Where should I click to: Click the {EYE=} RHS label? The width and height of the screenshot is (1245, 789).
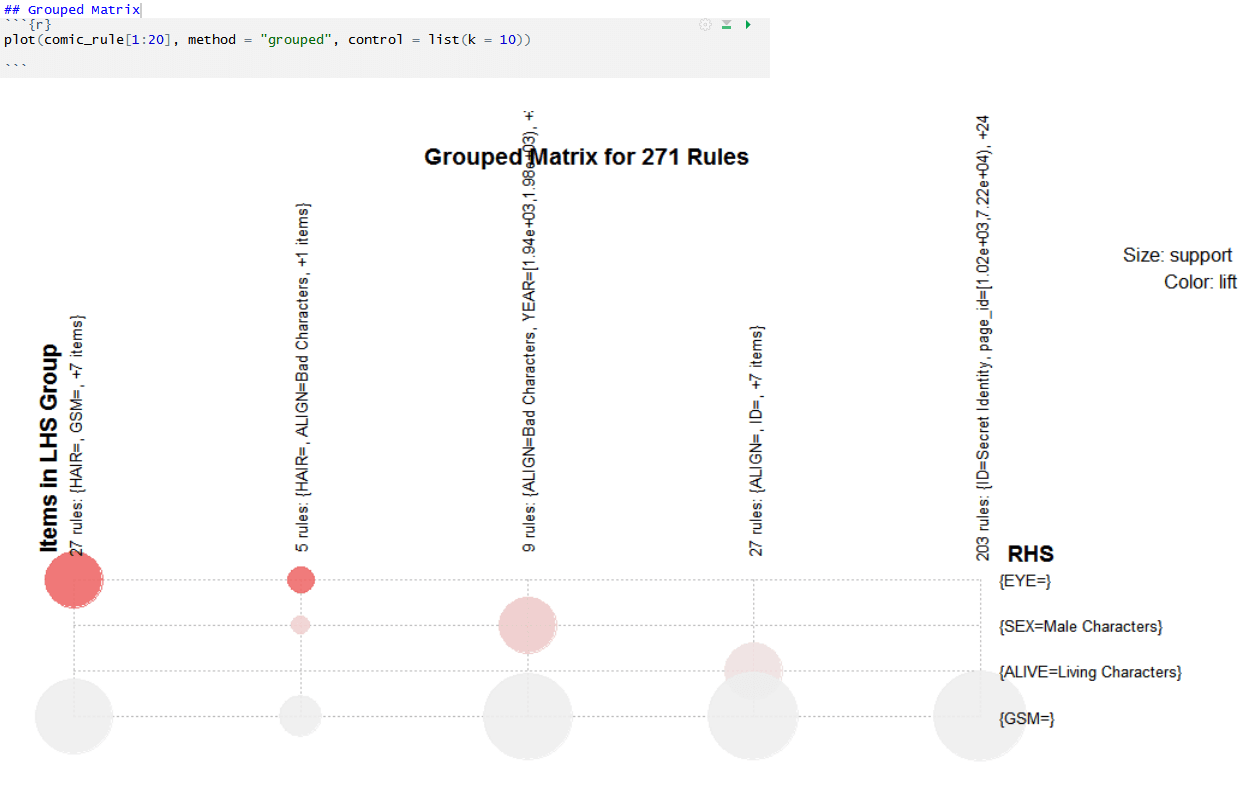pos(1025,580)
